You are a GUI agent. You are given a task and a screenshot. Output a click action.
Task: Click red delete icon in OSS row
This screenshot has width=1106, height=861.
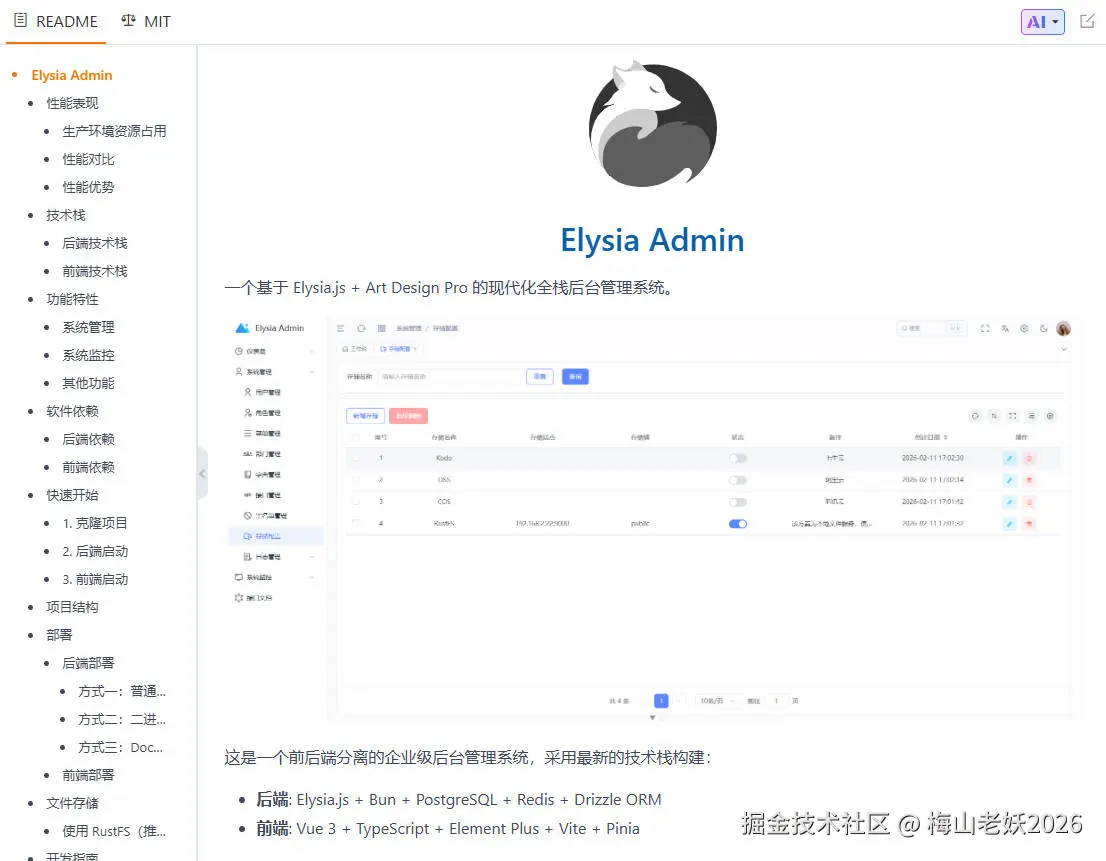(1028, 480)
